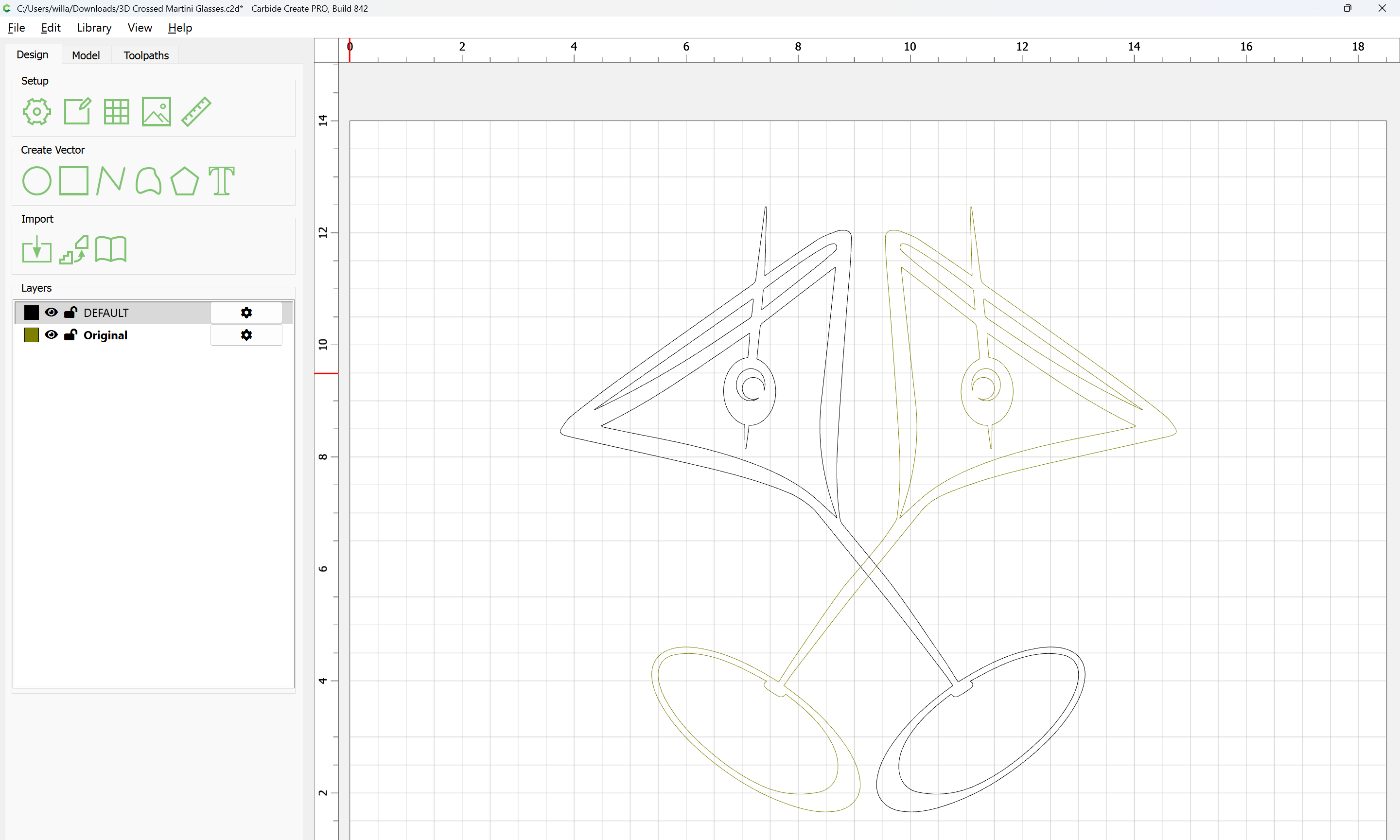Viewport: 1400px width, 840px height.
Task: Select the Polyline tool
Action: pos(111,181)
